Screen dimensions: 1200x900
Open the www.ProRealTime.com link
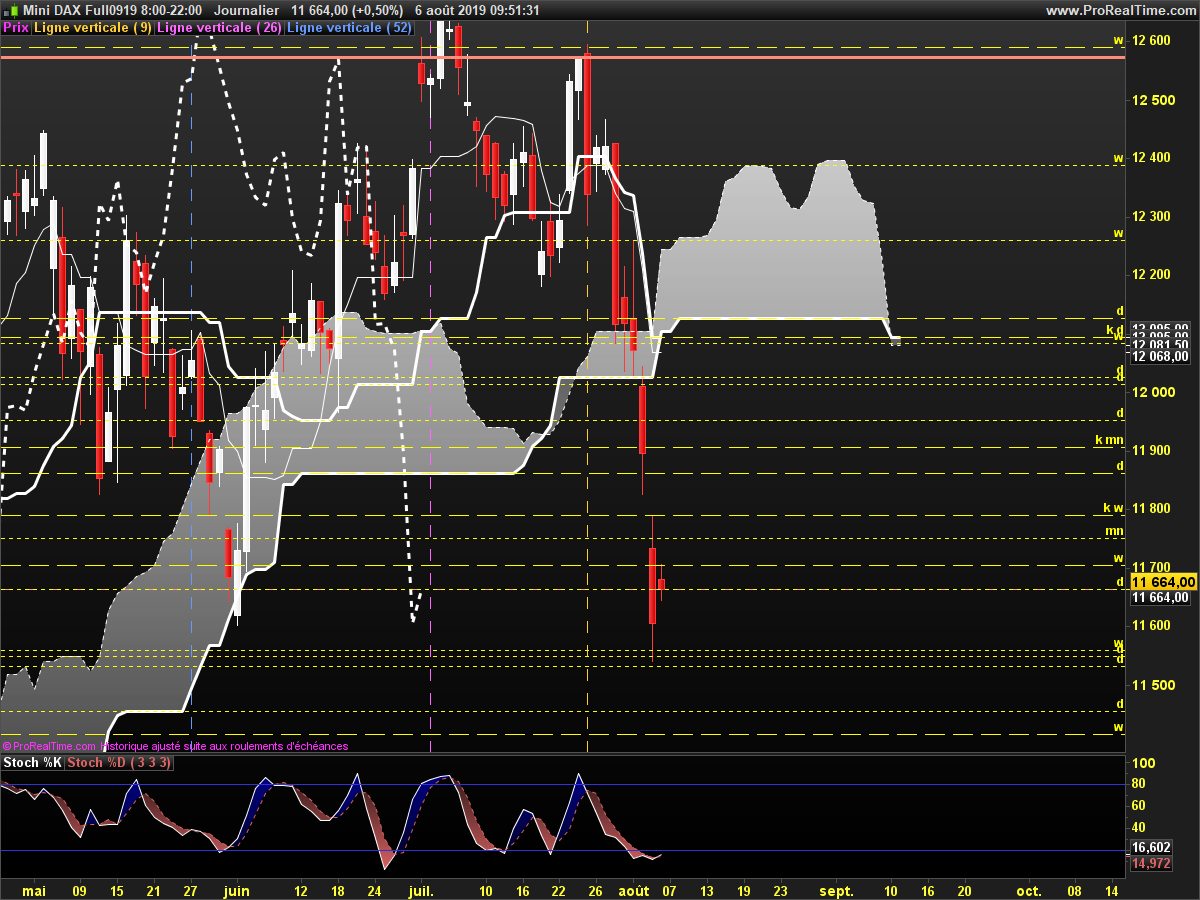1121,10
